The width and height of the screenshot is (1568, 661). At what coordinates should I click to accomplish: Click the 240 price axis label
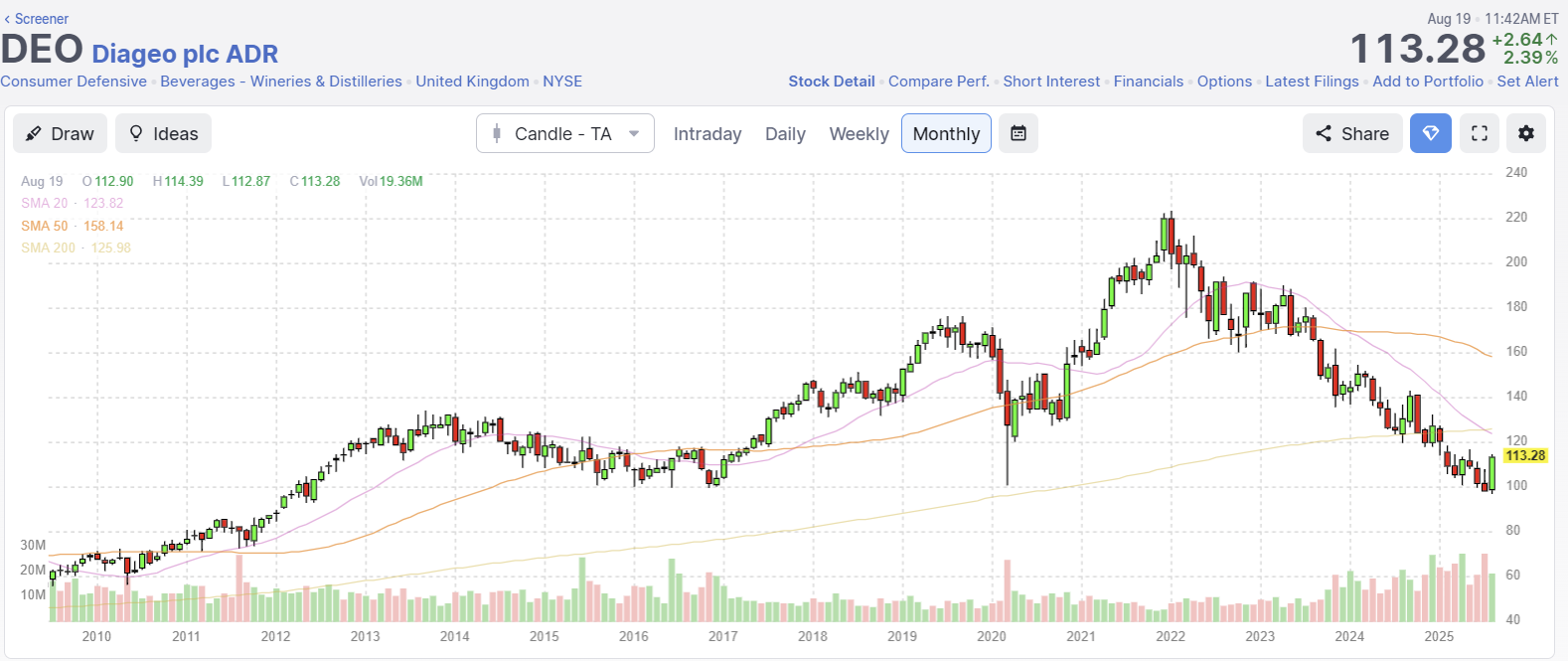point(1516,172)
